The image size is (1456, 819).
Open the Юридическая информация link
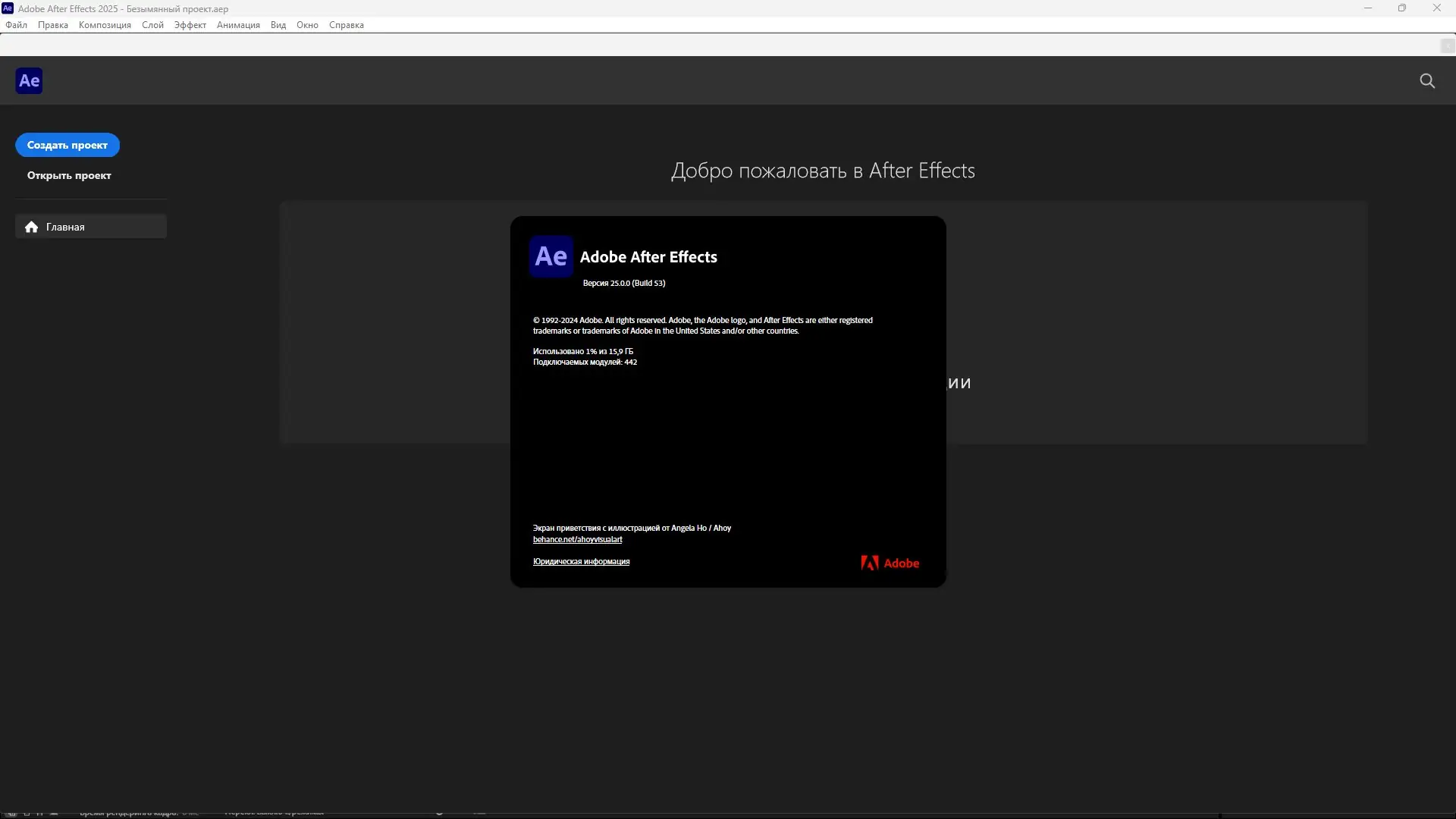581,561
